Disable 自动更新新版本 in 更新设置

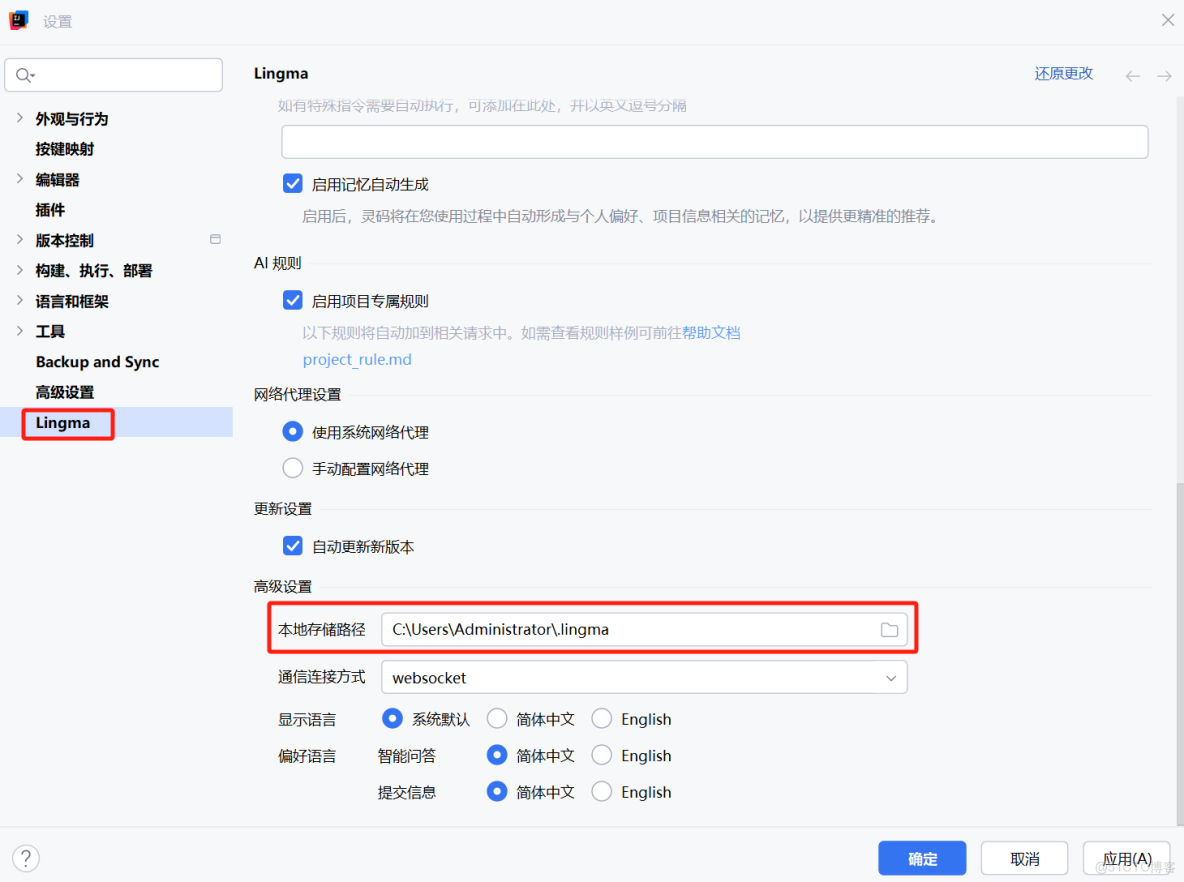(x=292, y=546)
